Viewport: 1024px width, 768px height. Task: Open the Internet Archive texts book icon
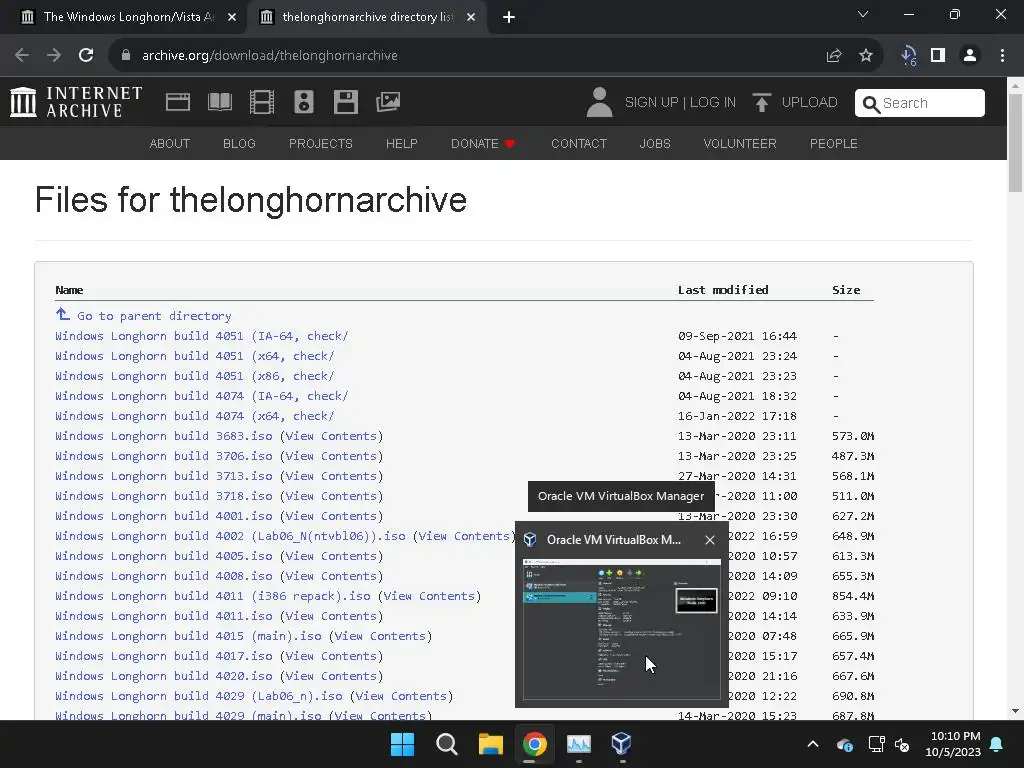pos(219,102)
